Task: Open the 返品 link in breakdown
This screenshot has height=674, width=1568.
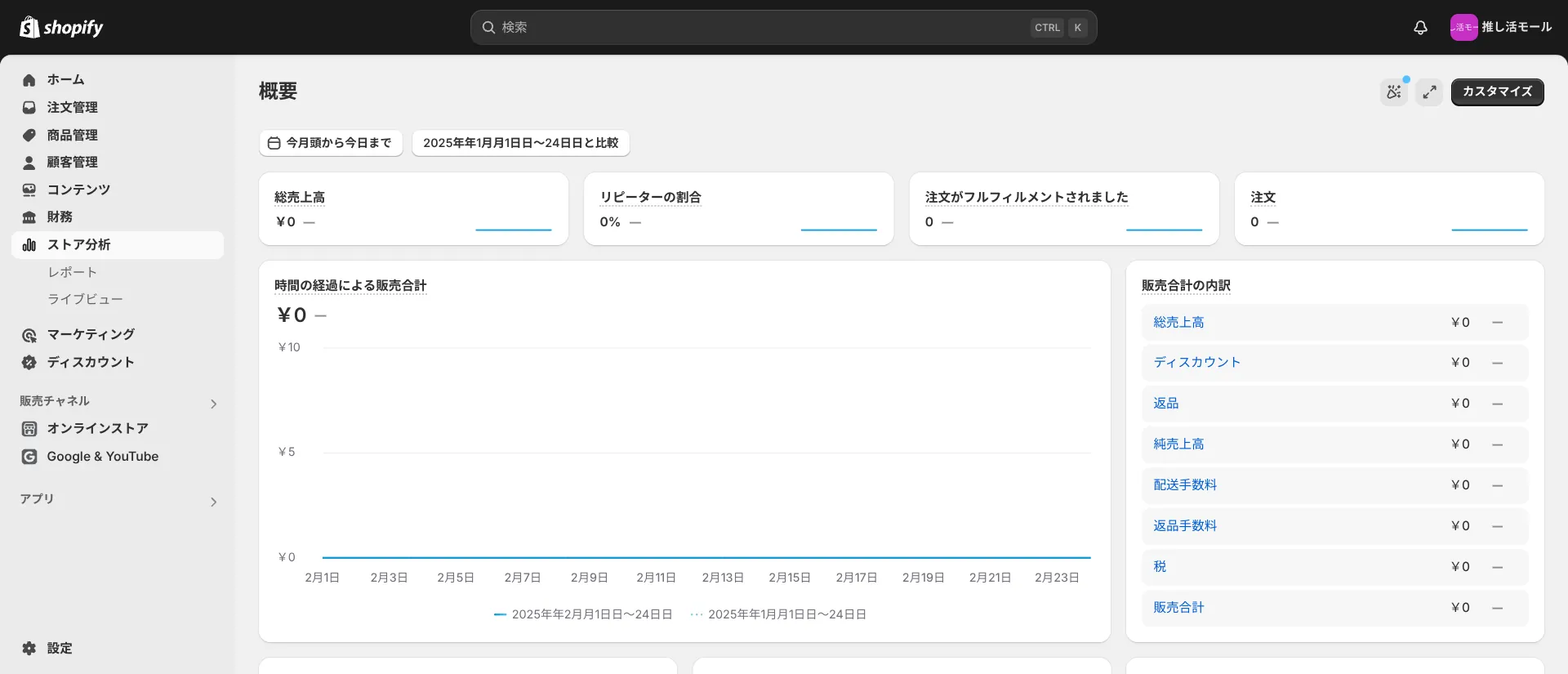Action: click(x=1165, y=404)
